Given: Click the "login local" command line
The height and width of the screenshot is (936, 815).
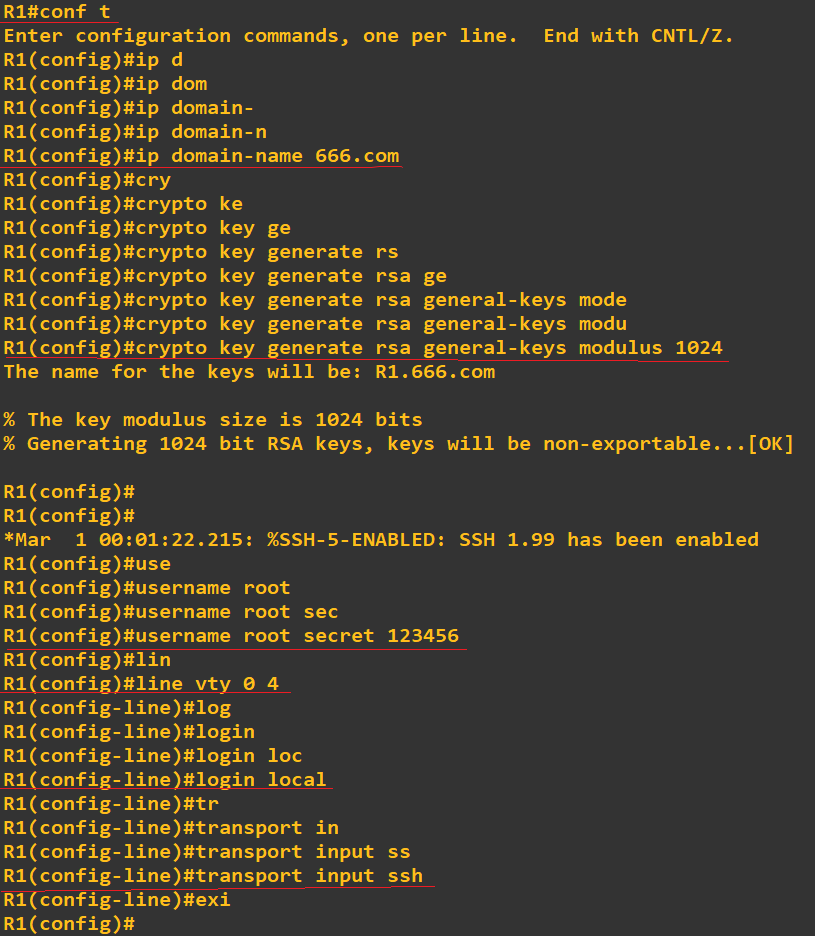Looking at the screenshot, I should (x=263, y=780).
